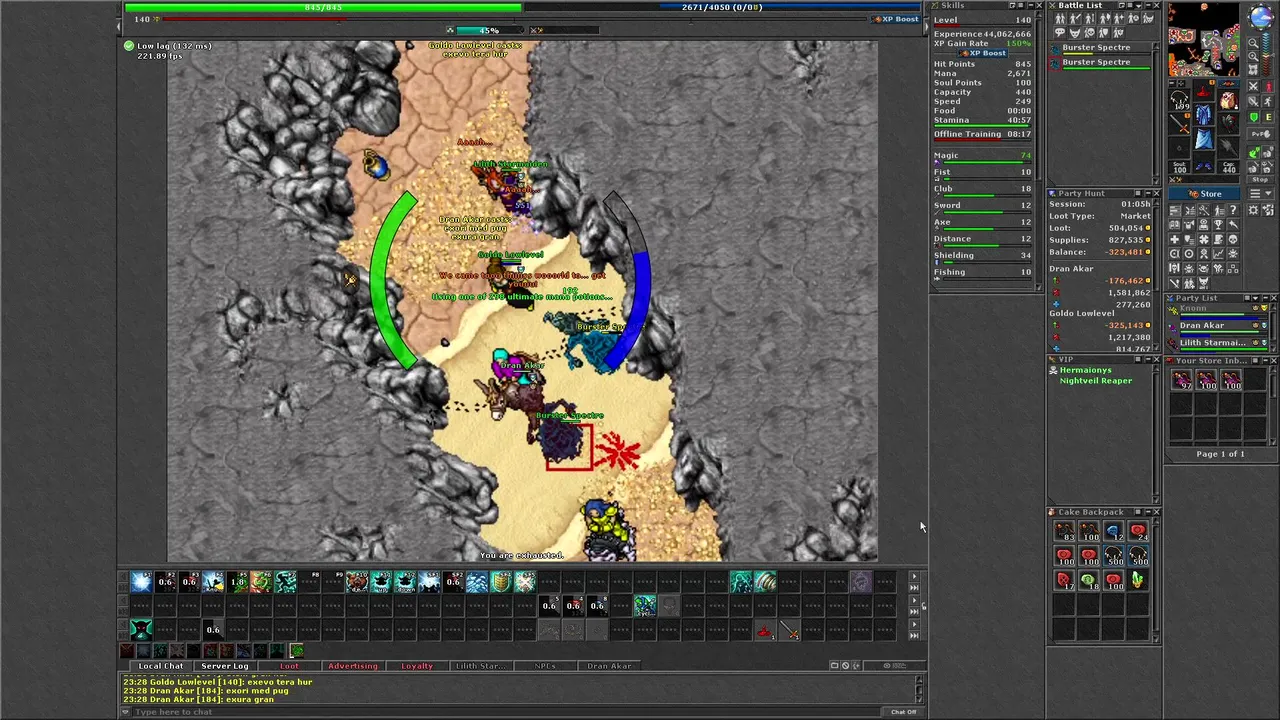Viewport: 1280px width, 720px height.
Task: Click the red hat helmet equipment slot
Action: pos(1204,92)
